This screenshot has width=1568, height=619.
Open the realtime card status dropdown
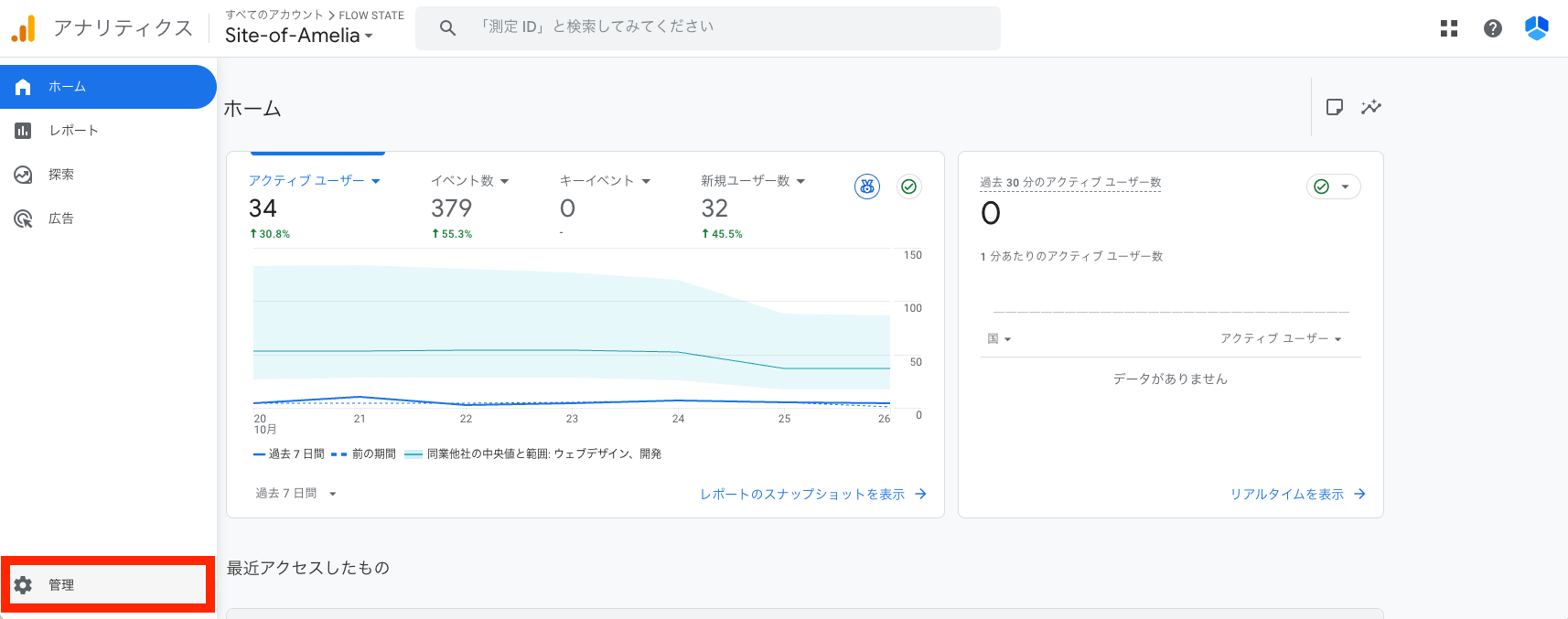tap(1333, 187)
